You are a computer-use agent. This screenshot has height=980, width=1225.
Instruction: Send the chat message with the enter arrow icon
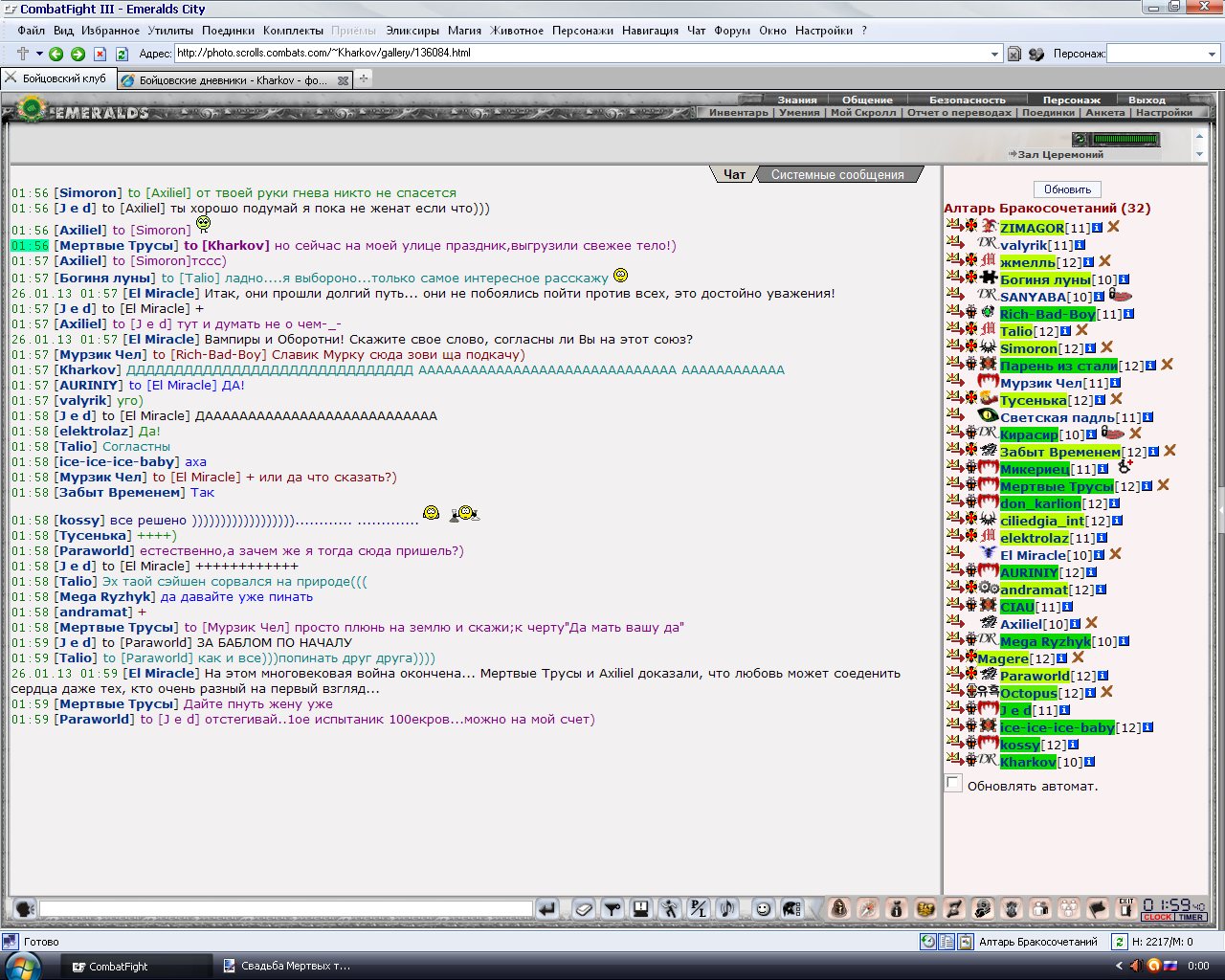[546, 909]
